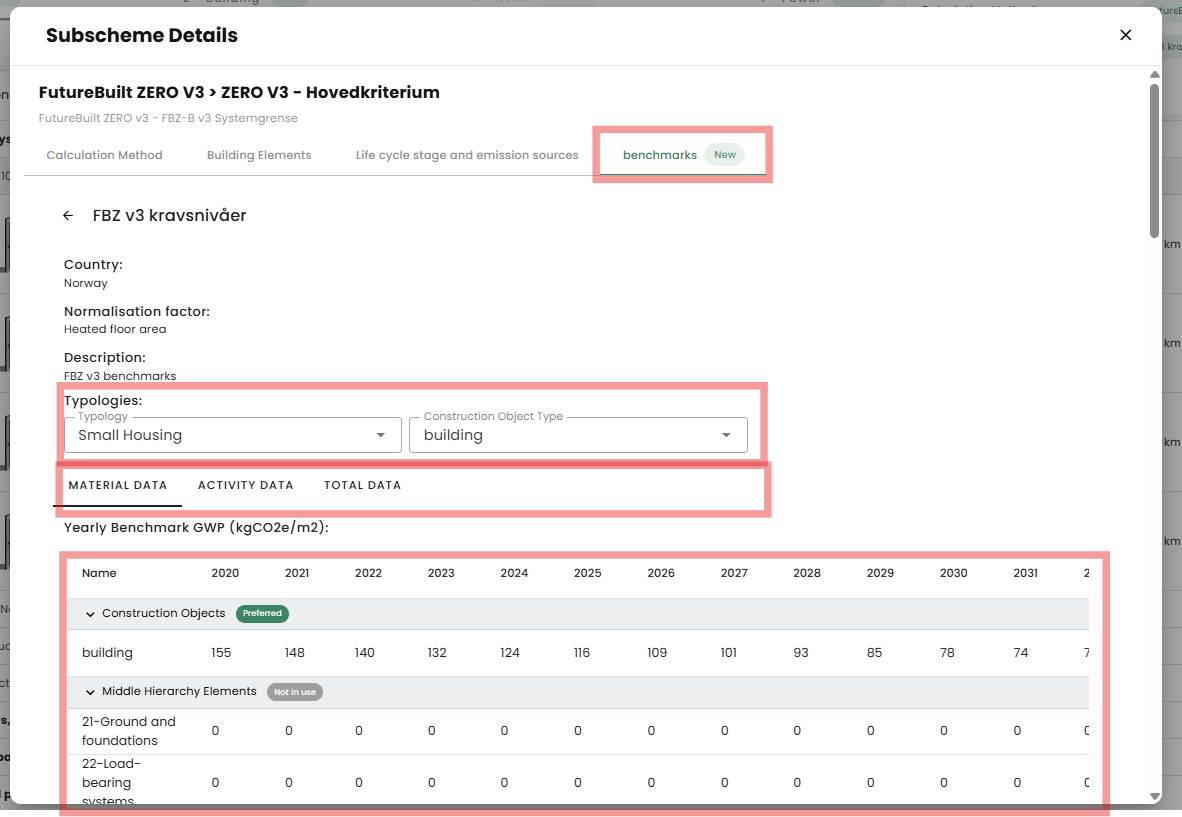Collapse the Construction Objects section chevron

click(x=91, y=614)
